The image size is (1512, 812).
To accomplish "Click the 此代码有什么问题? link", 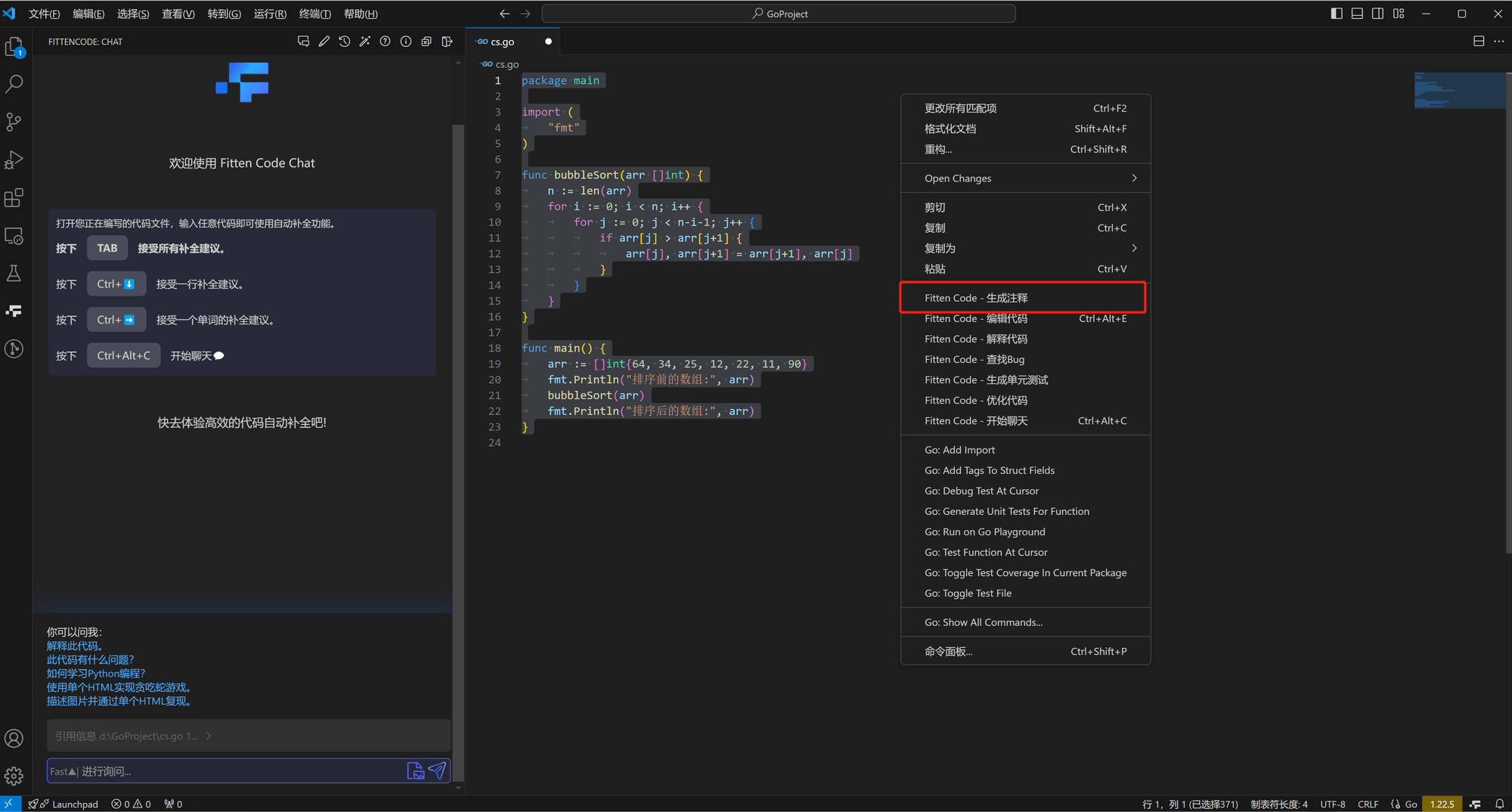I will (90, 659).
